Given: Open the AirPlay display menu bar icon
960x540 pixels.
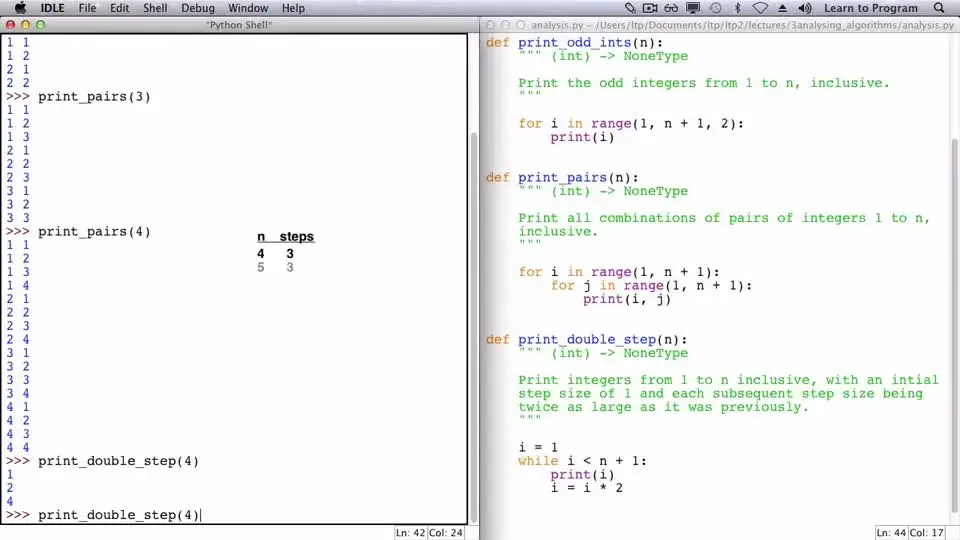Looking at the screenshot, I should 693,8.
